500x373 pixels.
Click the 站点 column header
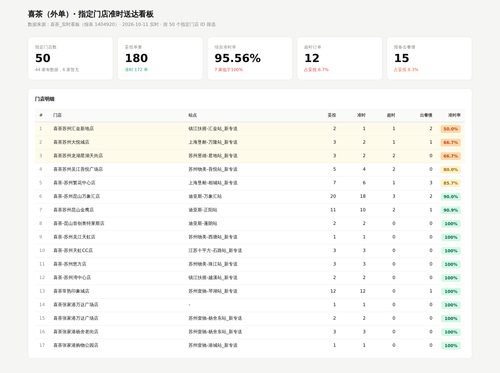tap(193, 115)
